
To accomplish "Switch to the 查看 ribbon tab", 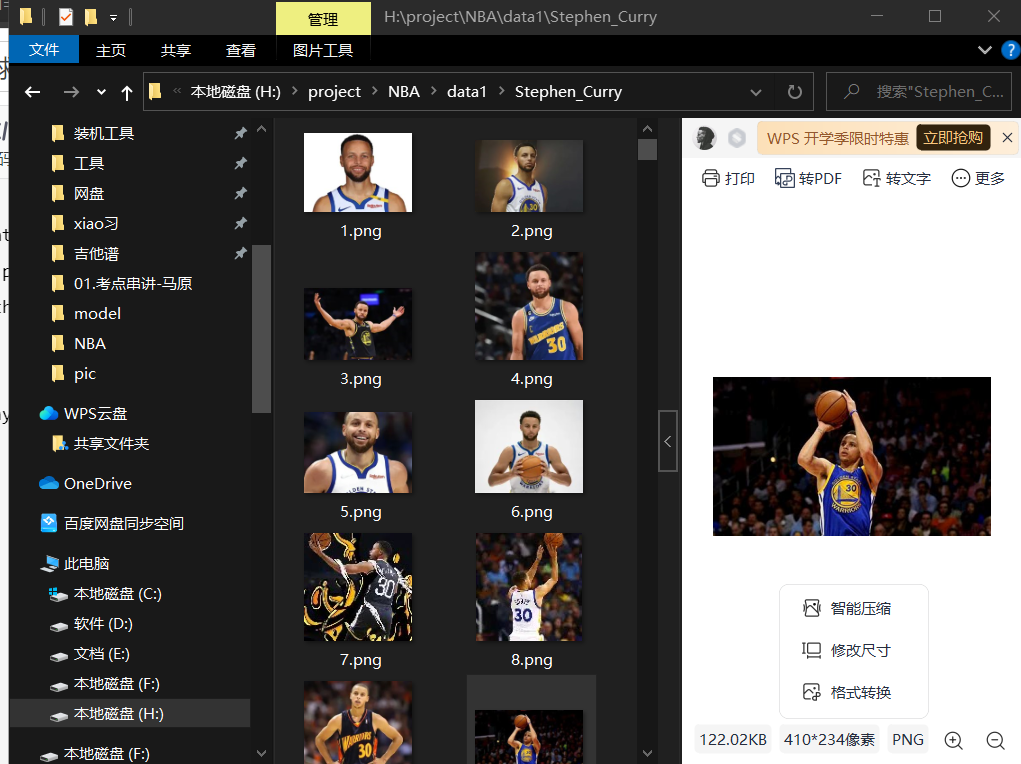I will point(241,50).
